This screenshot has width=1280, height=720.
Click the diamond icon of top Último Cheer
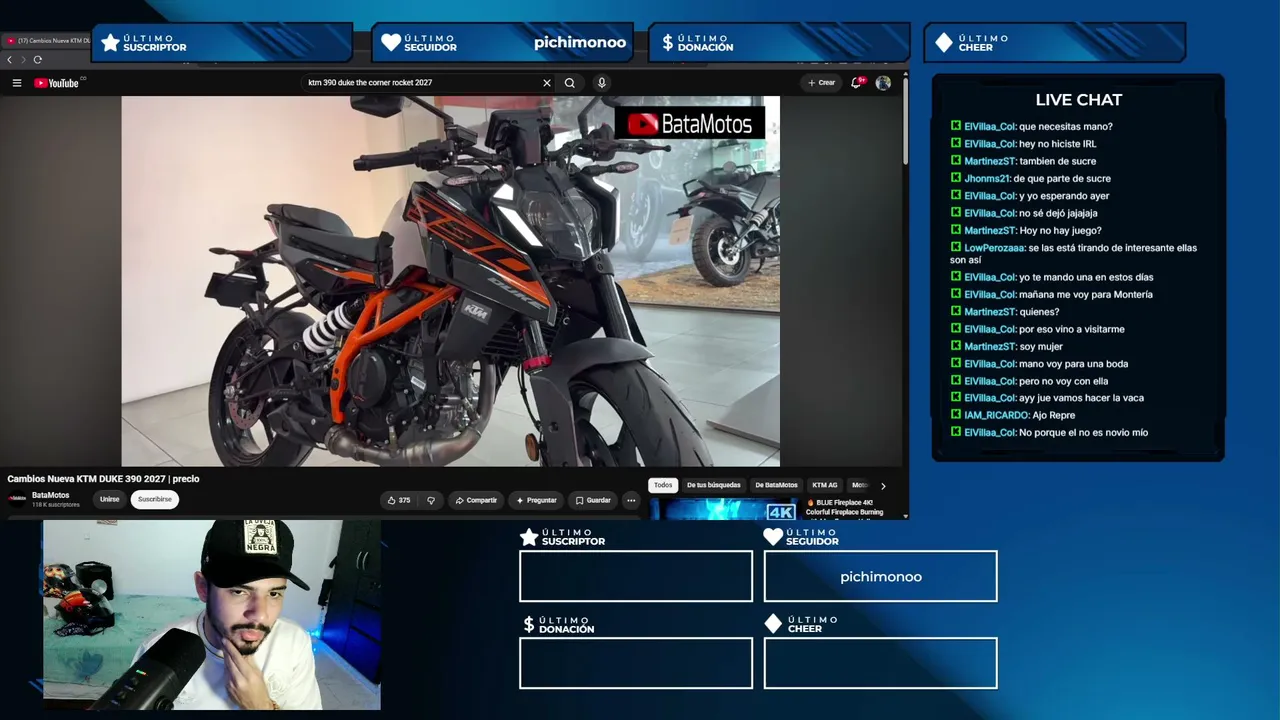click(944, 43)
